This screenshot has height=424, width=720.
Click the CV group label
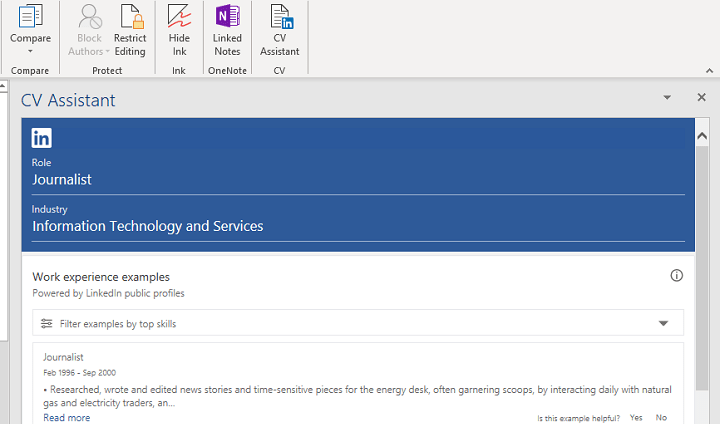280,71
